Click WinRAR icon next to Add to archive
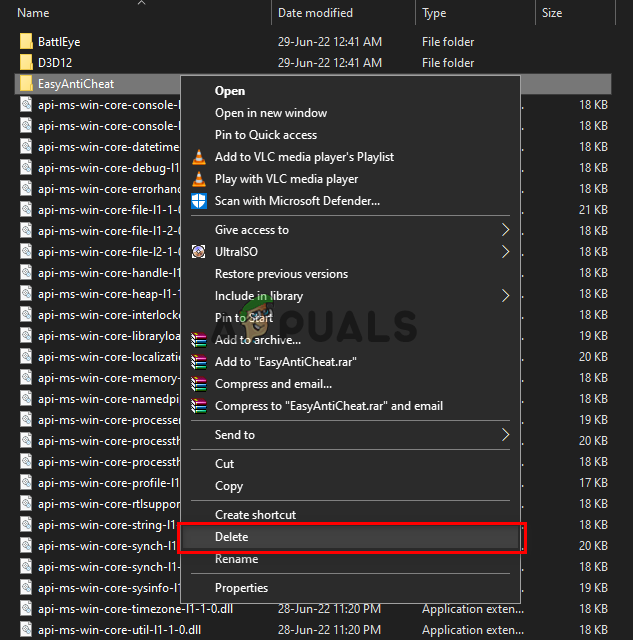 199,340
